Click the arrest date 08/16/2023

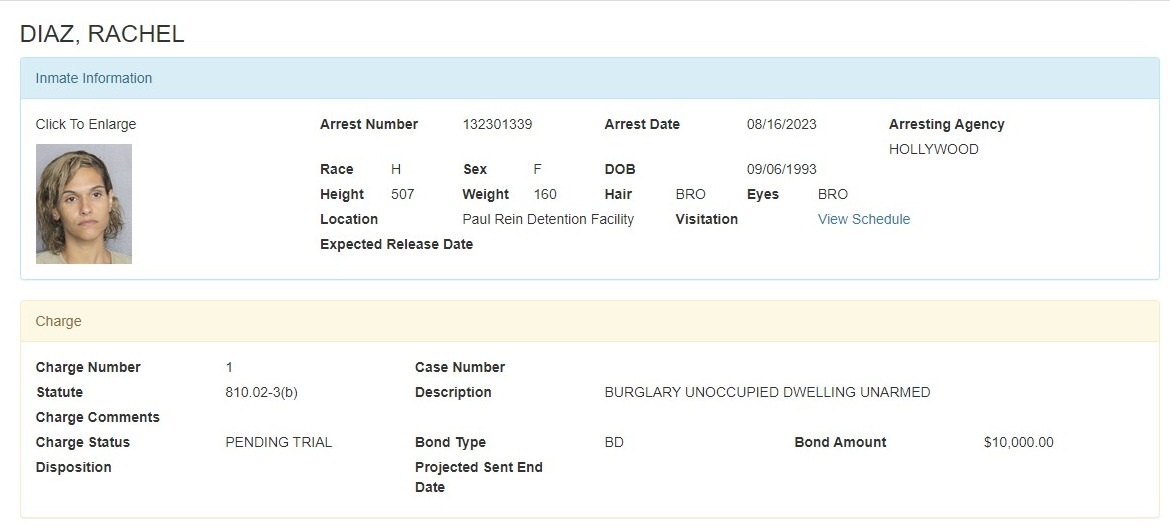781,124
